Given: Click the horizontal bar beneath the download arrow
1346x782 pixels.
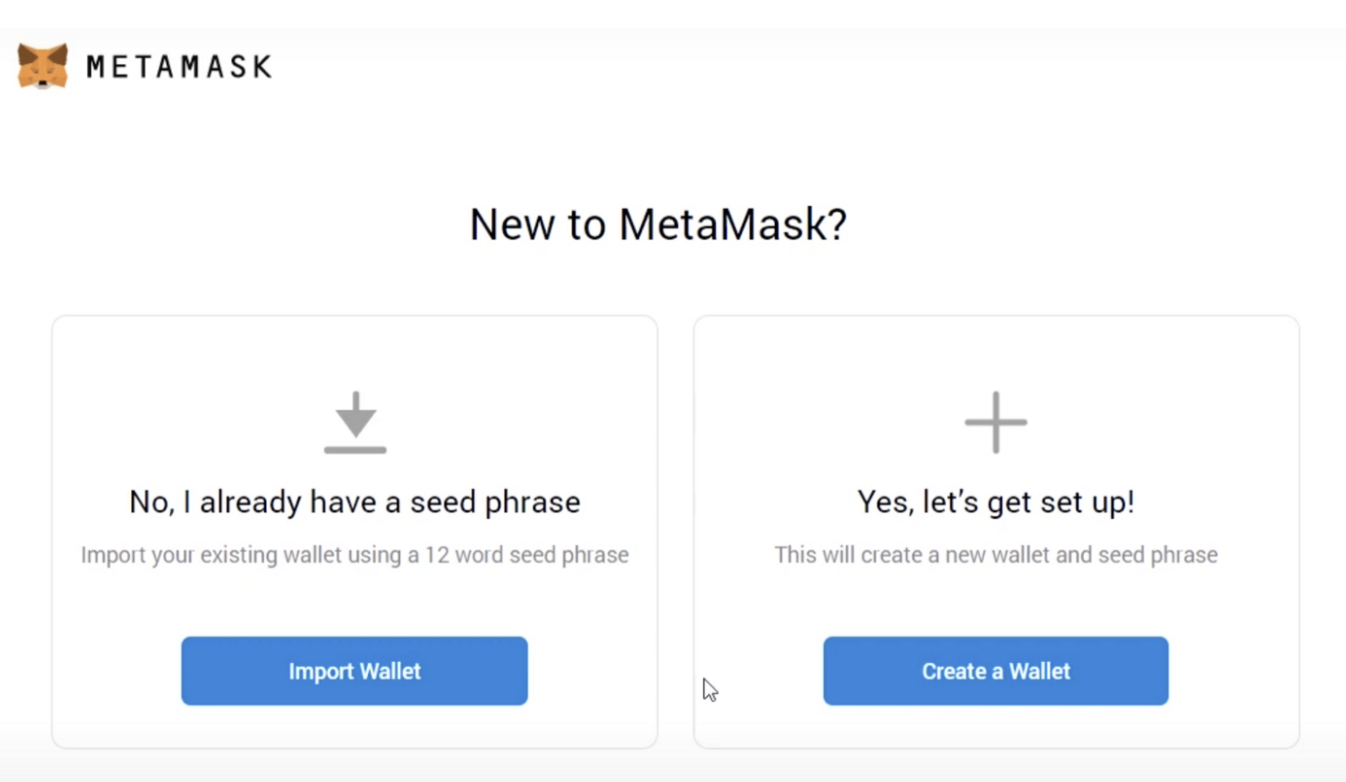Looking at the screenshot, I should pos(355,450).
